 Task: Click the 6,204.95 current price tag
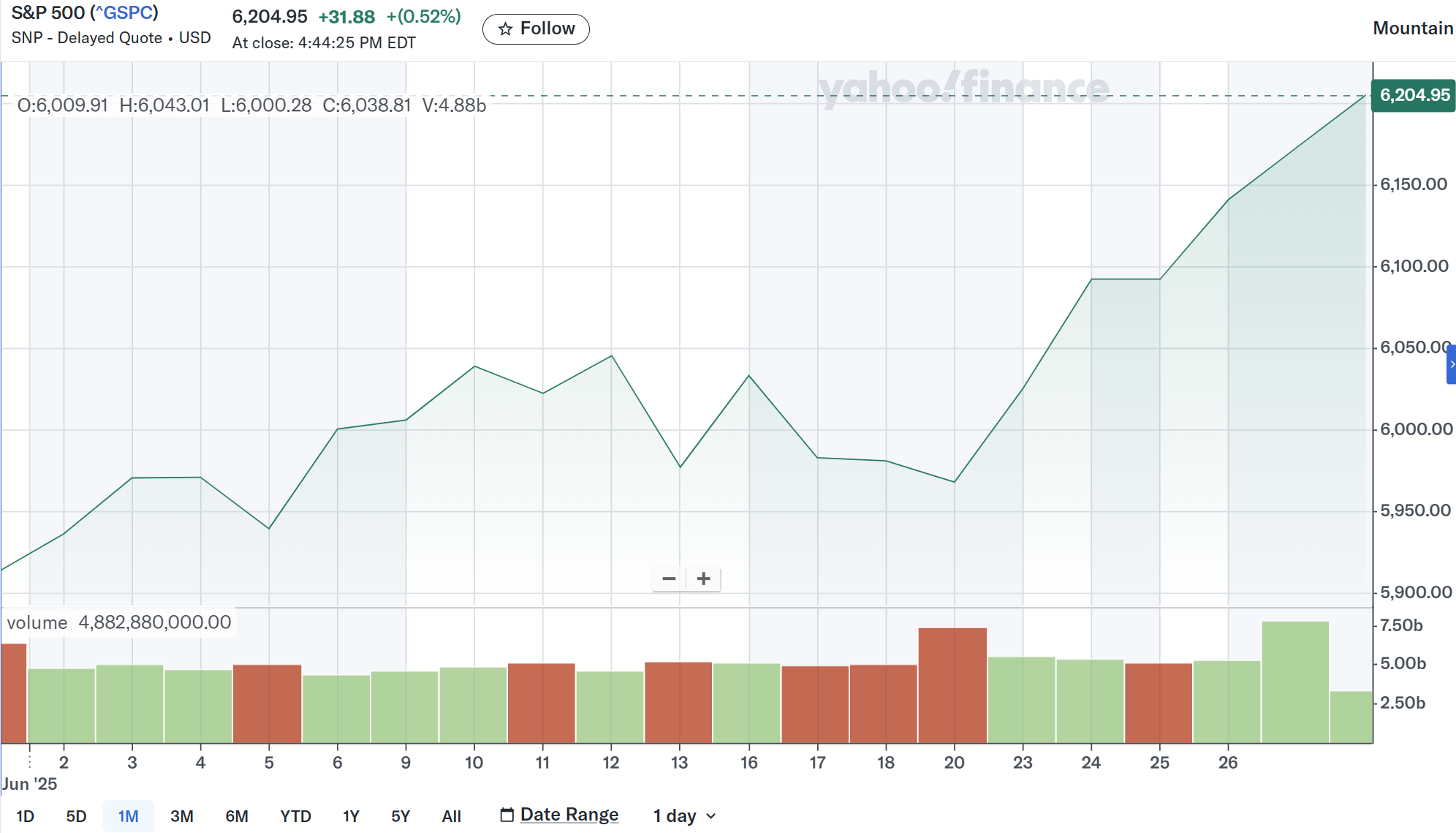[x=1413, y=95]
